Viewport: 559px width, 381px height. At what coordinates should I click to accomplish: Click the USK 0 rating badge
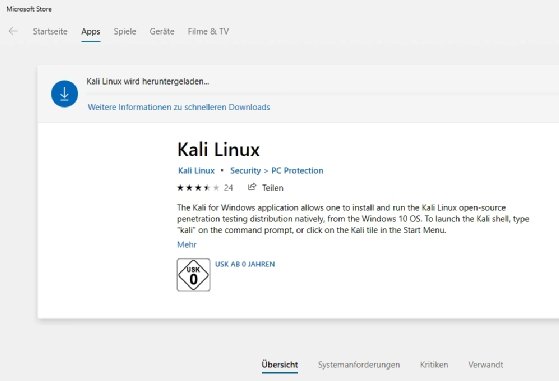coord(194,275)
